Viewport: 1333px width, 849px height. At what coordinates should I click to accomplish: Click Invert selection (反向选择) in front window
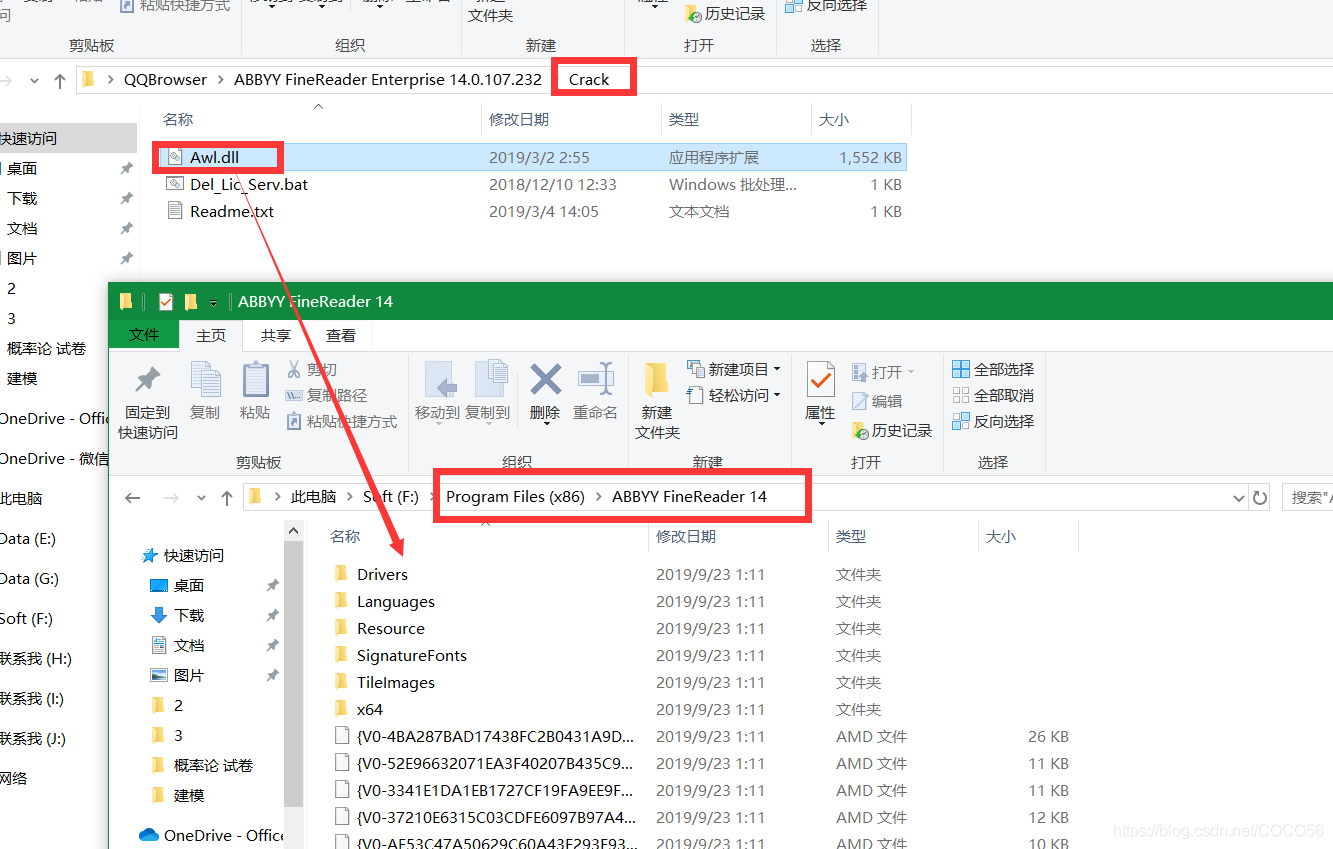[x=993, y=421]
